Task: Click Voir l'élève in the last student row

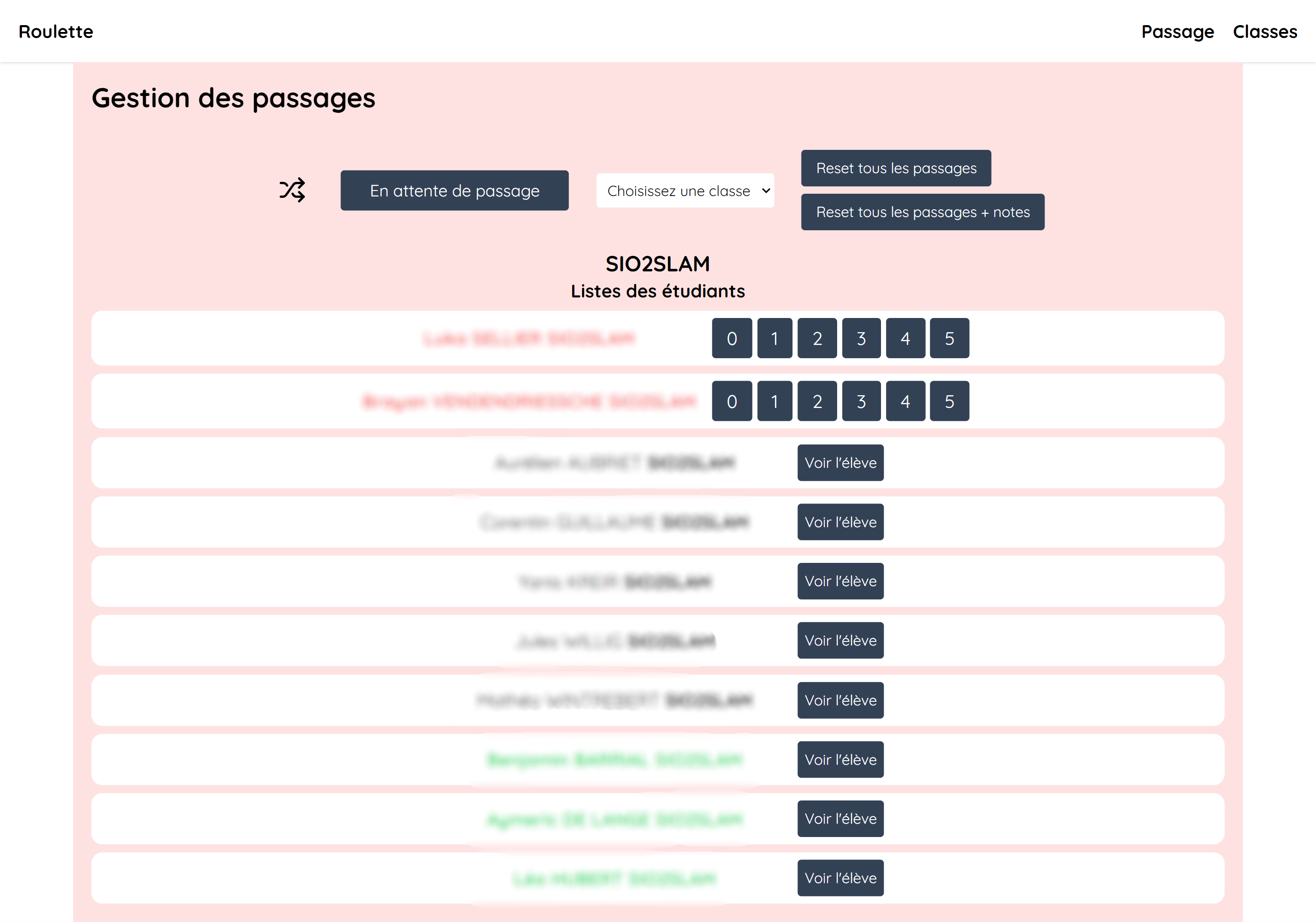Action: pyautogui.click(x=840, y=878)
